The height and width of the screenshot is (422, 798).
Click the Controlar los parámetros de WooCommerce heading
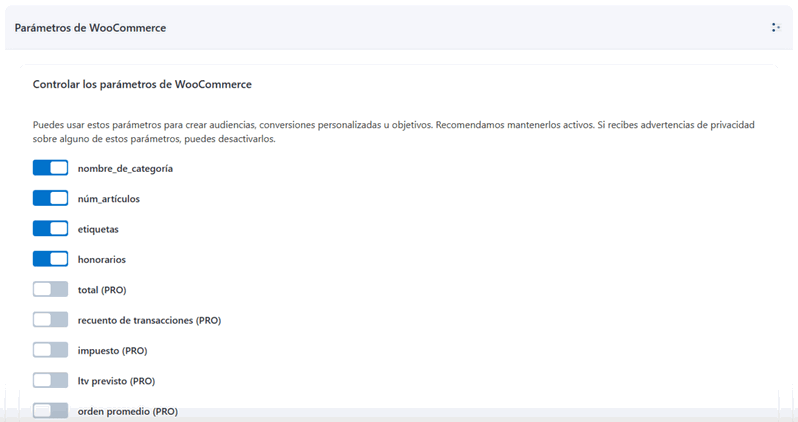[142, 85]
